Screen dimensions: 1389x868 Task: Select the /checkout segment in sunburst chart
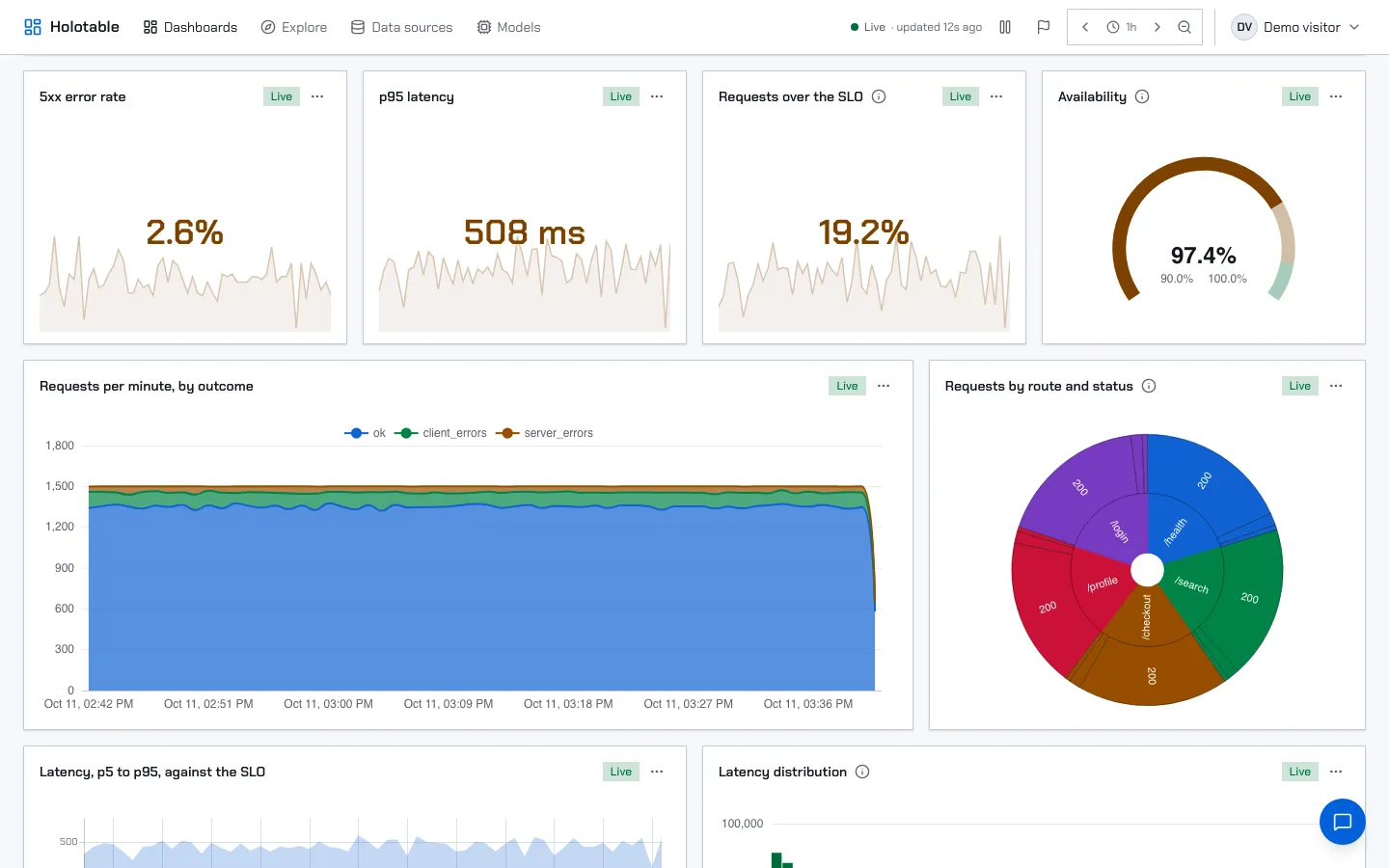point(1146,617)
